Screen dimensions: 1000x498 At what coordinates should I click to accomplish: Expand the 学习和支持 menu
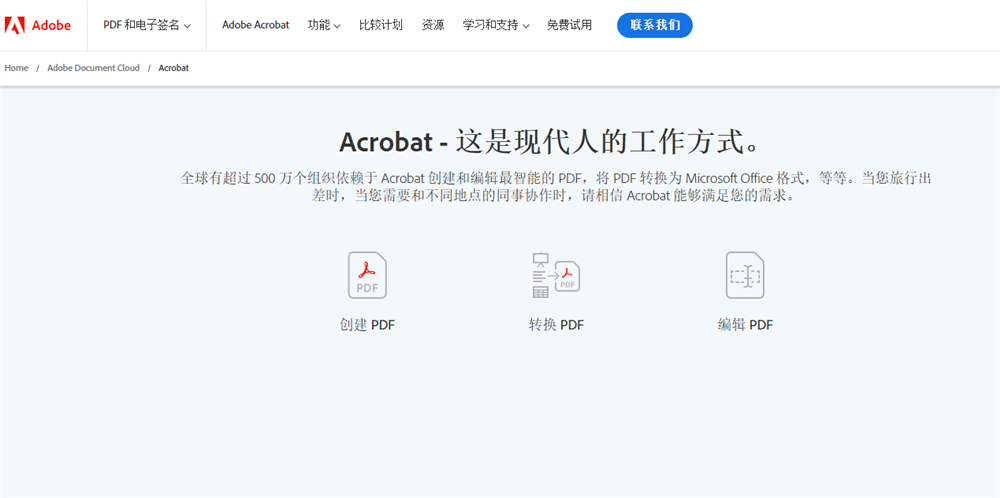pyautogui.click(x=496, y=26)
